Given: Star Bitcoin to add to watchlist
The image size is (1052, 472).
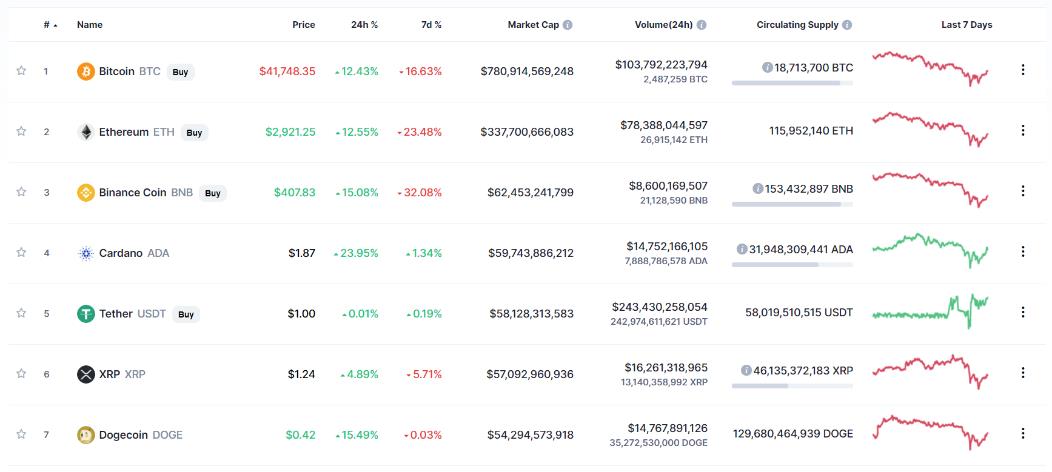Looking at the screenshot, I should pyautogui.click(x=21, y=71).
